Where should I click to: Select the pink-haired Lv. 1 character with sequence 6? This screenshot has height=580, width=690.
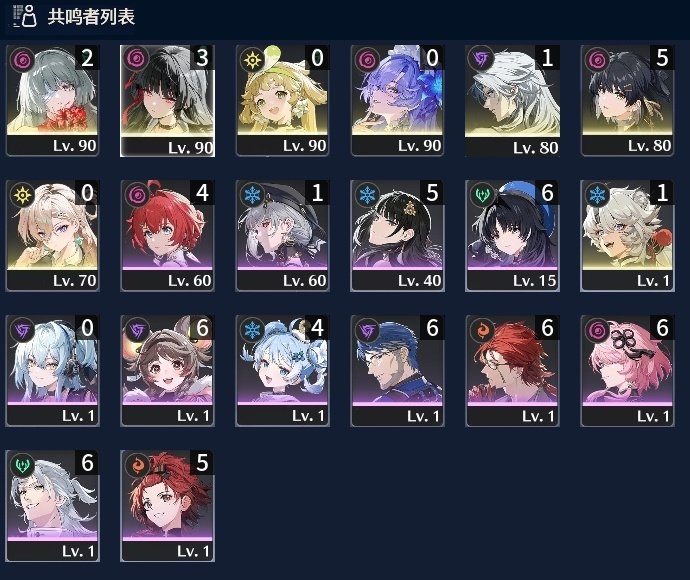click(627, 371)
